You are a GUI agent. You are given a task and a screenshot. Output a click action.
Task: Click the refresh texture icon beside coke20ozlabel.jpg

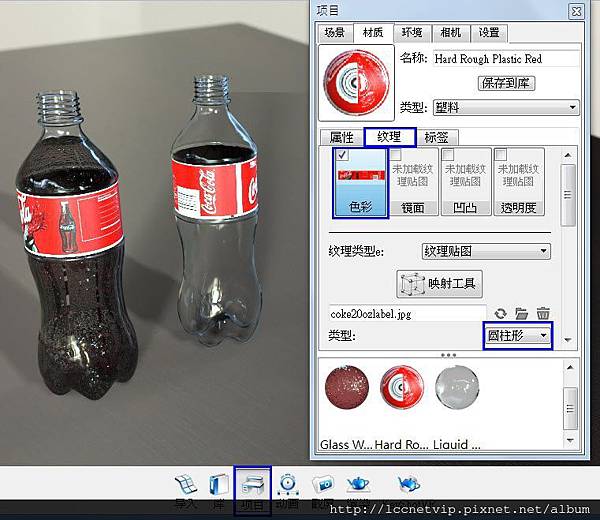500,314
